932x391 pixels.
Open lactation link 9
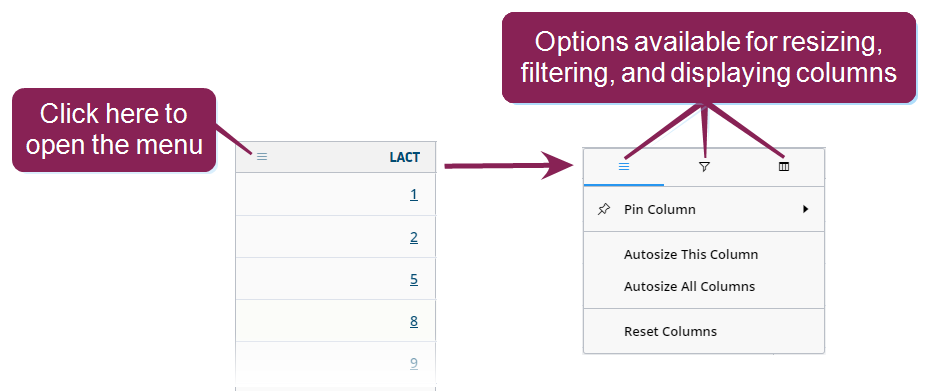tap(414, 363)
